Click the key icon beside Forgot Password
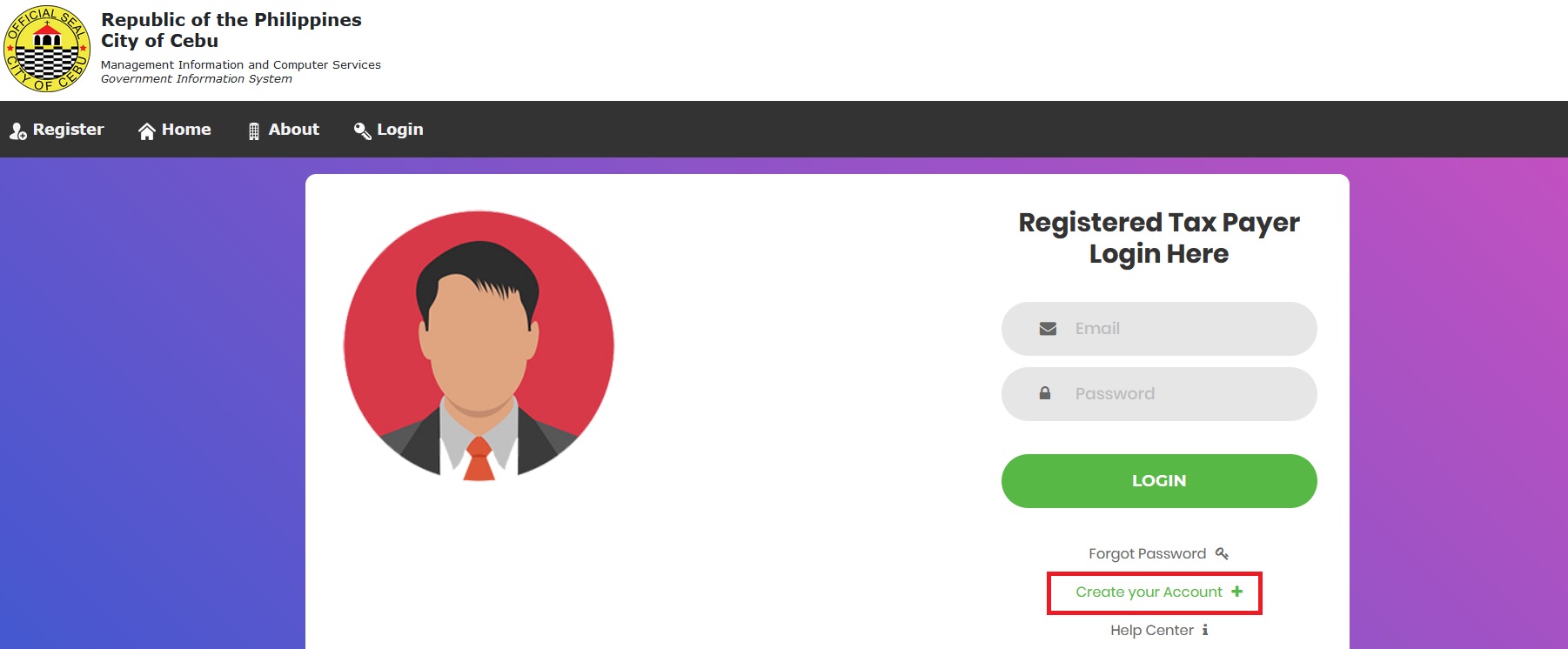This screenshot has width=1568, height=649. [1222, 553]
